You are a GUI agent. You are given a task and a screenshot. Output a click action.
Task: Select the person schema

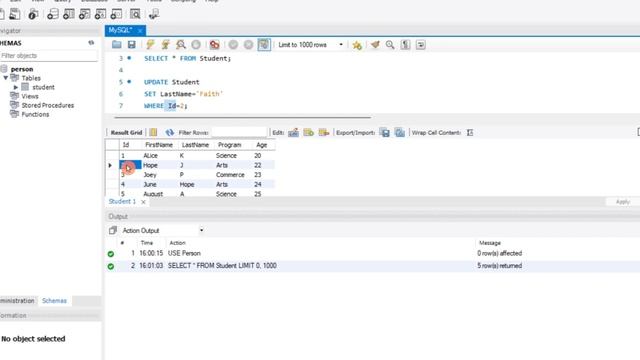coord(22,69)
